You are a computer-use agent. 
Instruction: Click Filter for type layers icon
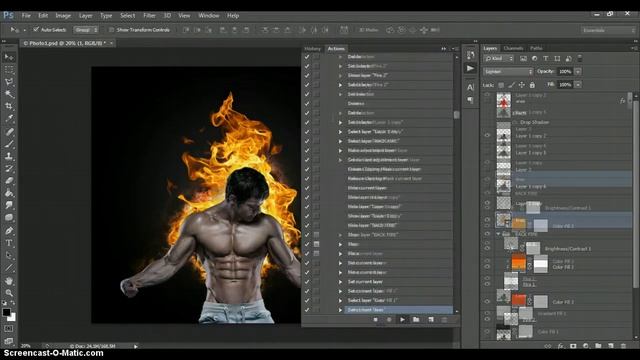pyautogui.click(x=546, y=59)
